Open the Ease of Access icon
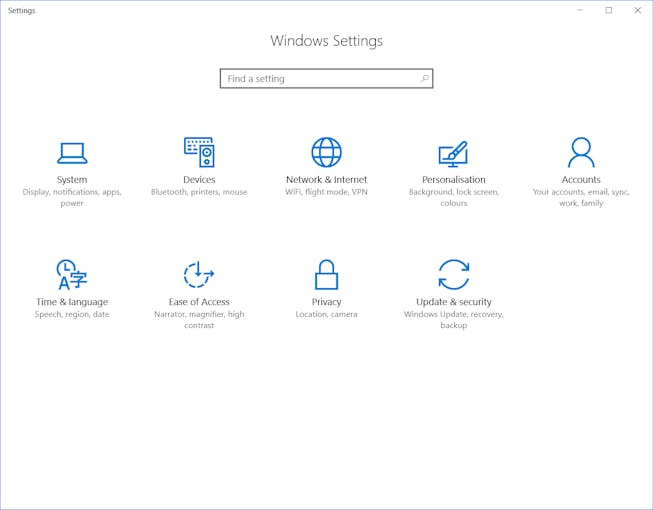The image size is (653, 510). click(199, 274)
